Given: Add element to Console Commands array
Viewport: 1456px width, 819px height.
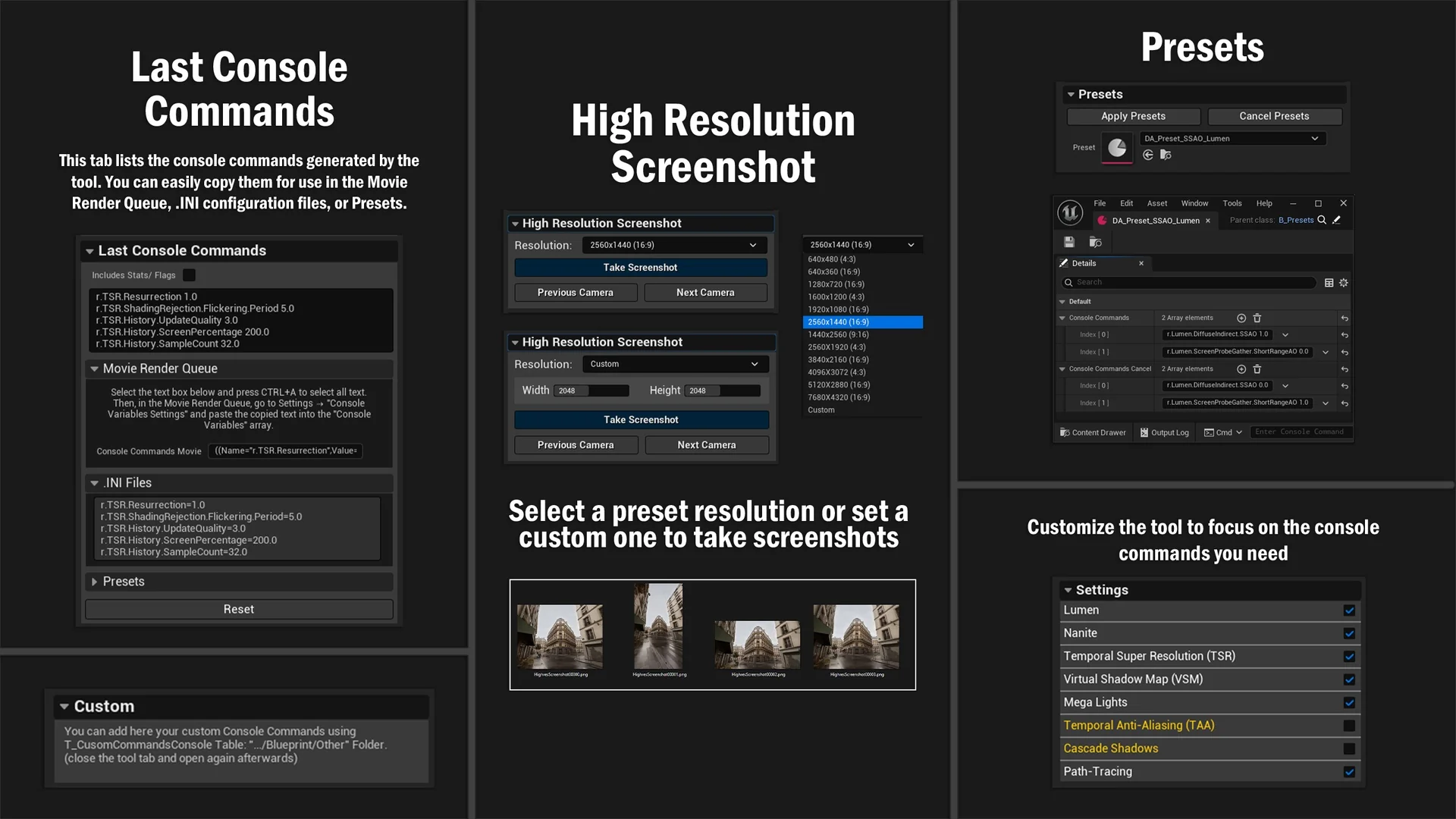Looking at the screenshot, I should [1241, 318].
